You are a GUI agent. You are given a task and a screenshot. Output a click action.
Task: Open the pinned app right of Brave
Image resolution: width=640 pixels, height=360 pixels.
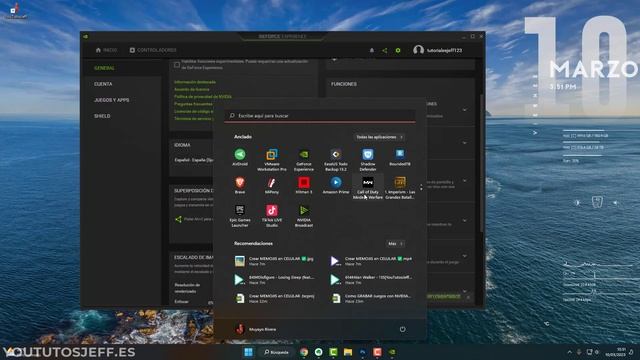(272, 185)
